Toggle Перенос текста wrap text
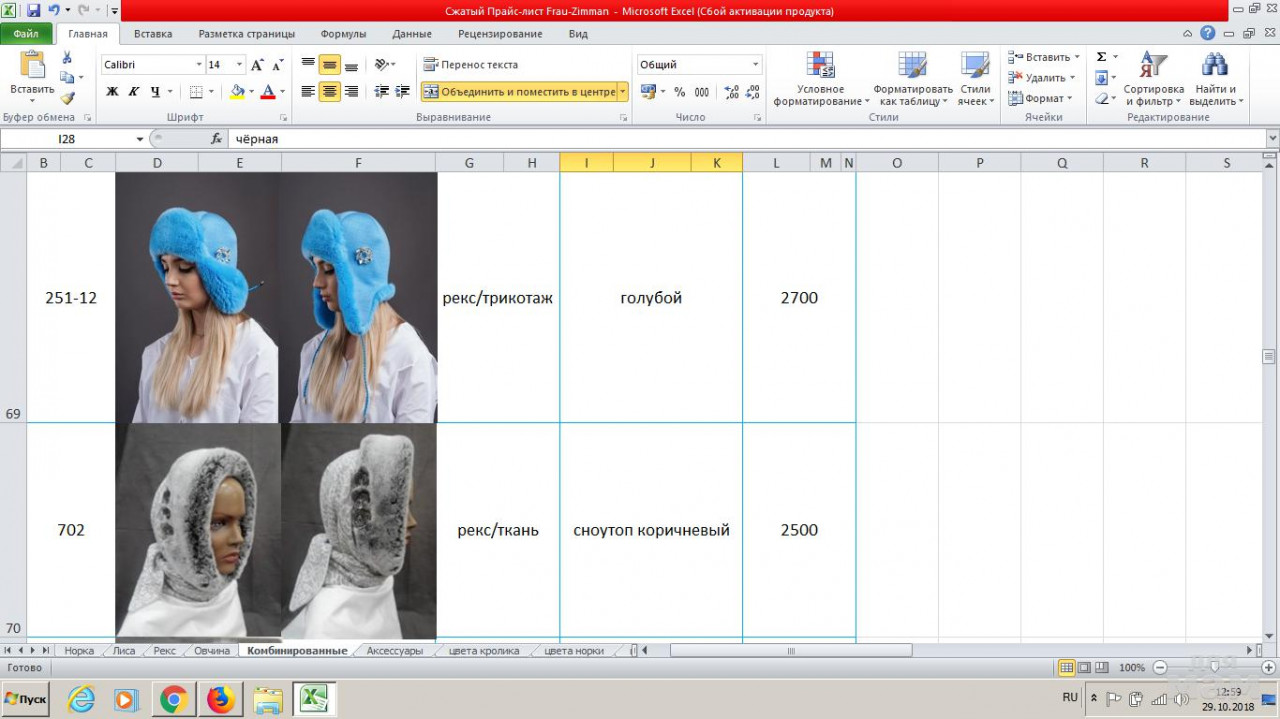Image resolution: width=1280 pixels, height=719 pixels. [471, 65]
